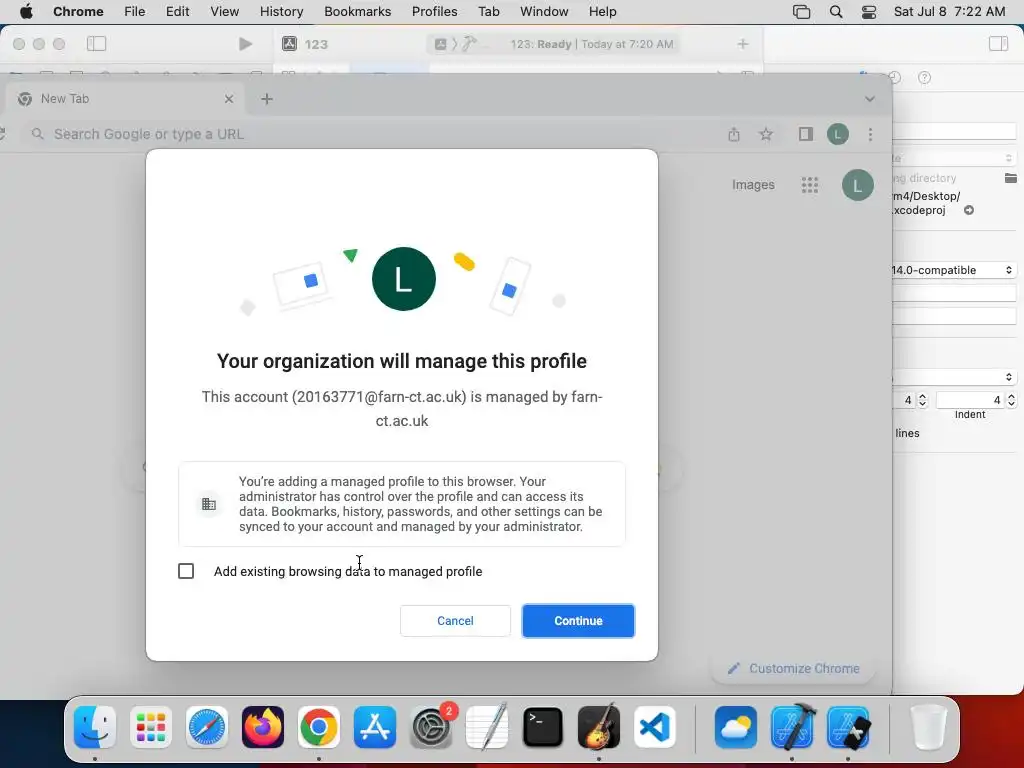Click the share page icon
The width and height of the screenshot is (1024, 768).
point(734,135)
